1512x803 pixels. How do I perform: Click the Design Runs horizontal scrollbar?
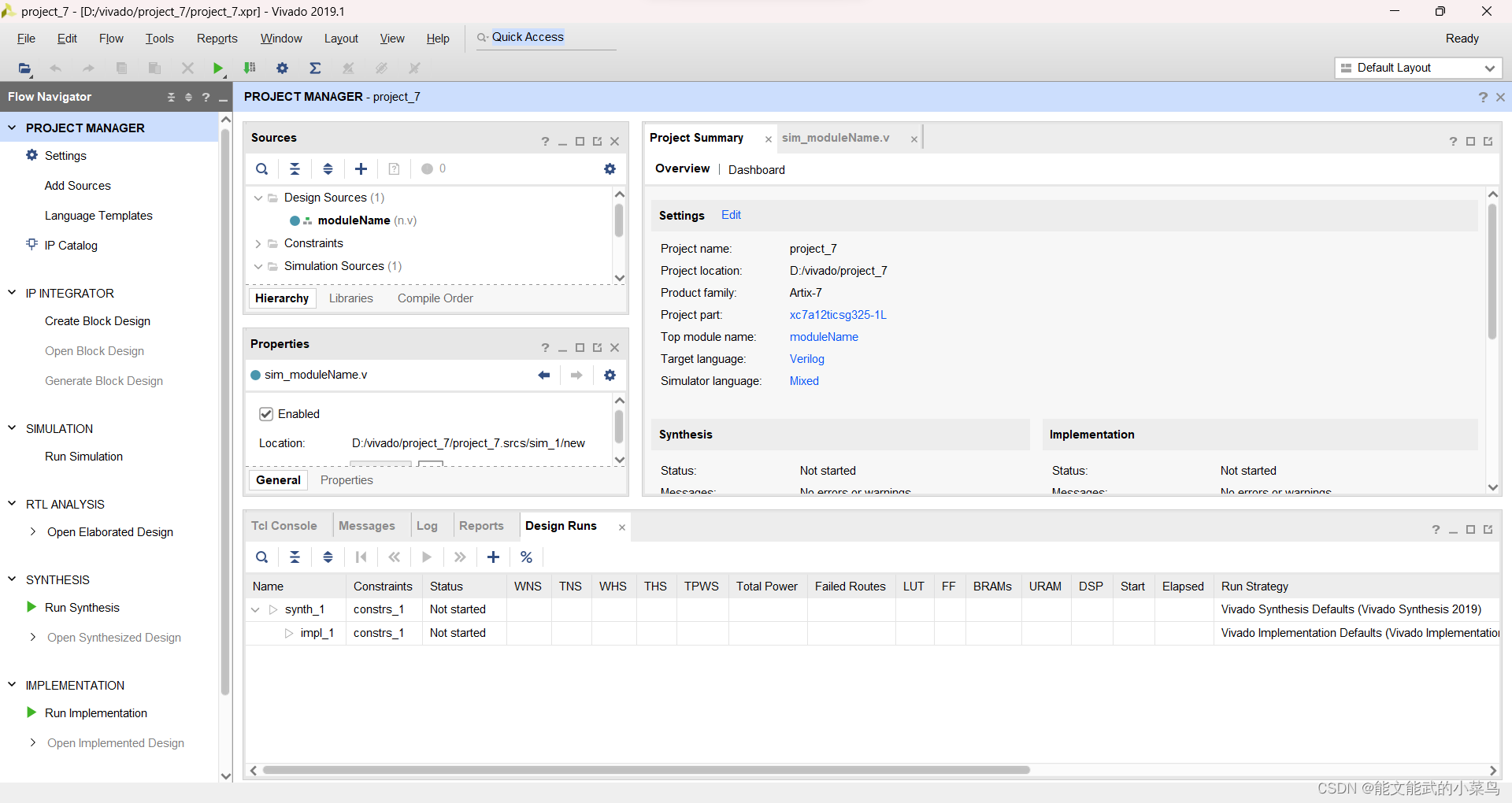coord(646,770)
